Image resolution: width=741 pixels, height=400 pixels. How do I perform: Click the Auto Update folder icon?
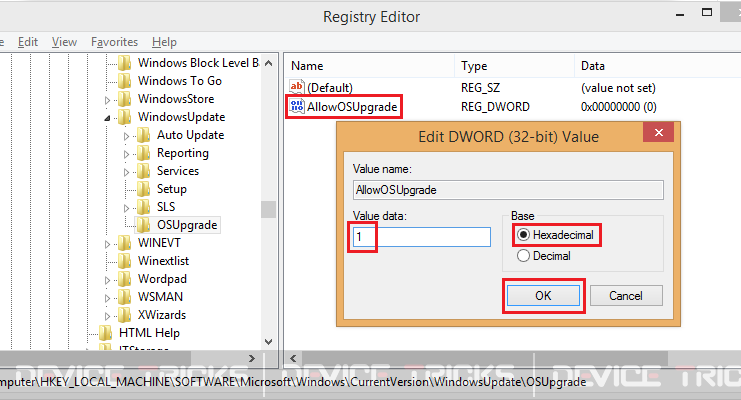143,135
